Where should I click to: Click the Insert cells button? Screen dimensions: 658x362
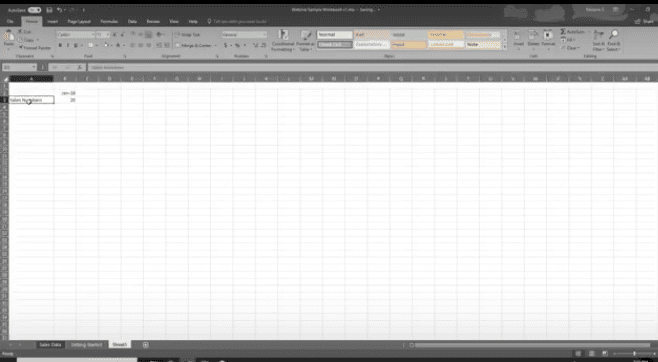(519, 39)
